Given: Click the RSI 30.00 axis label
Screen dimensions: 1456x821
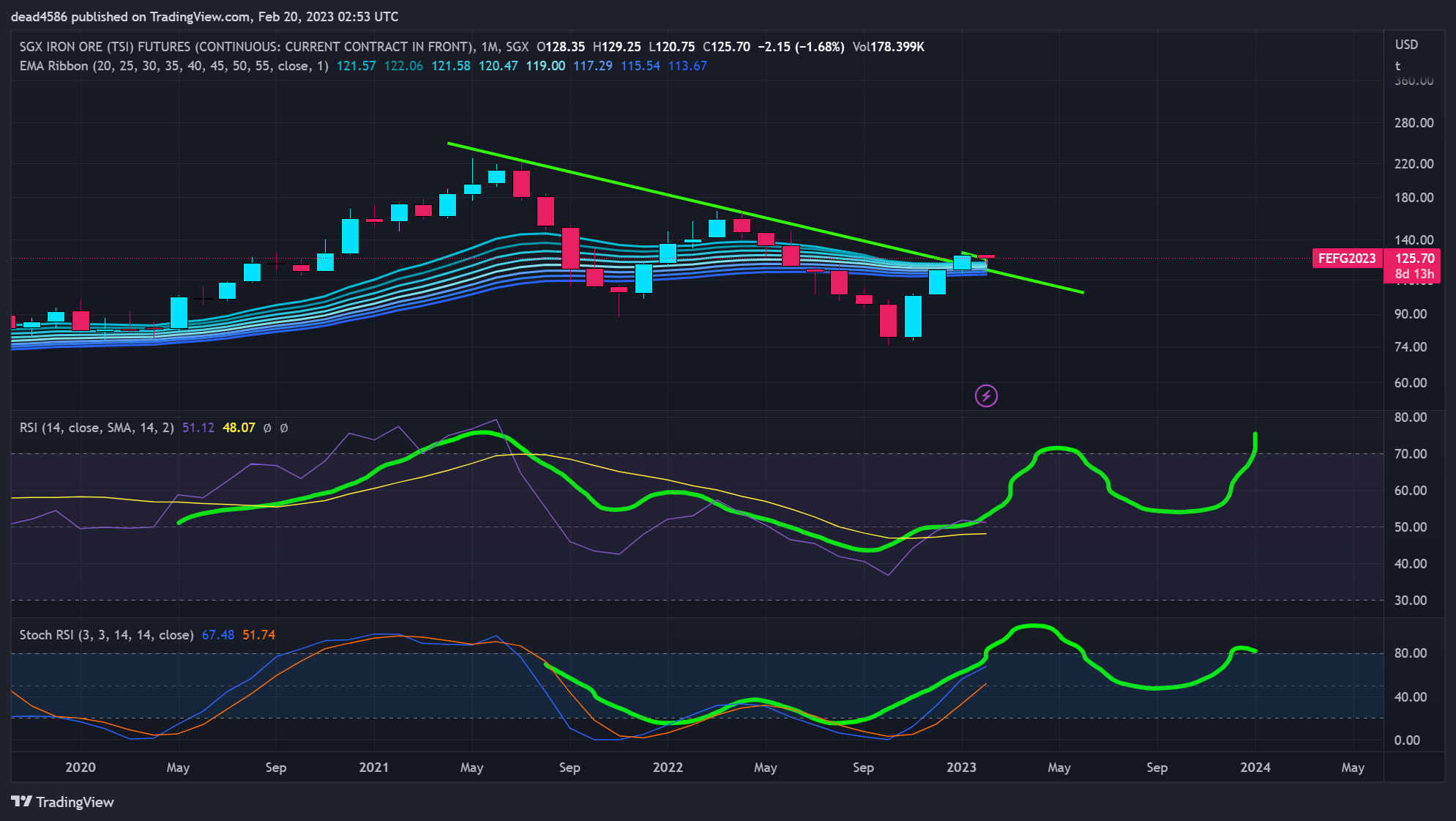Looking at the screenshot, I should pos(1411,601).
